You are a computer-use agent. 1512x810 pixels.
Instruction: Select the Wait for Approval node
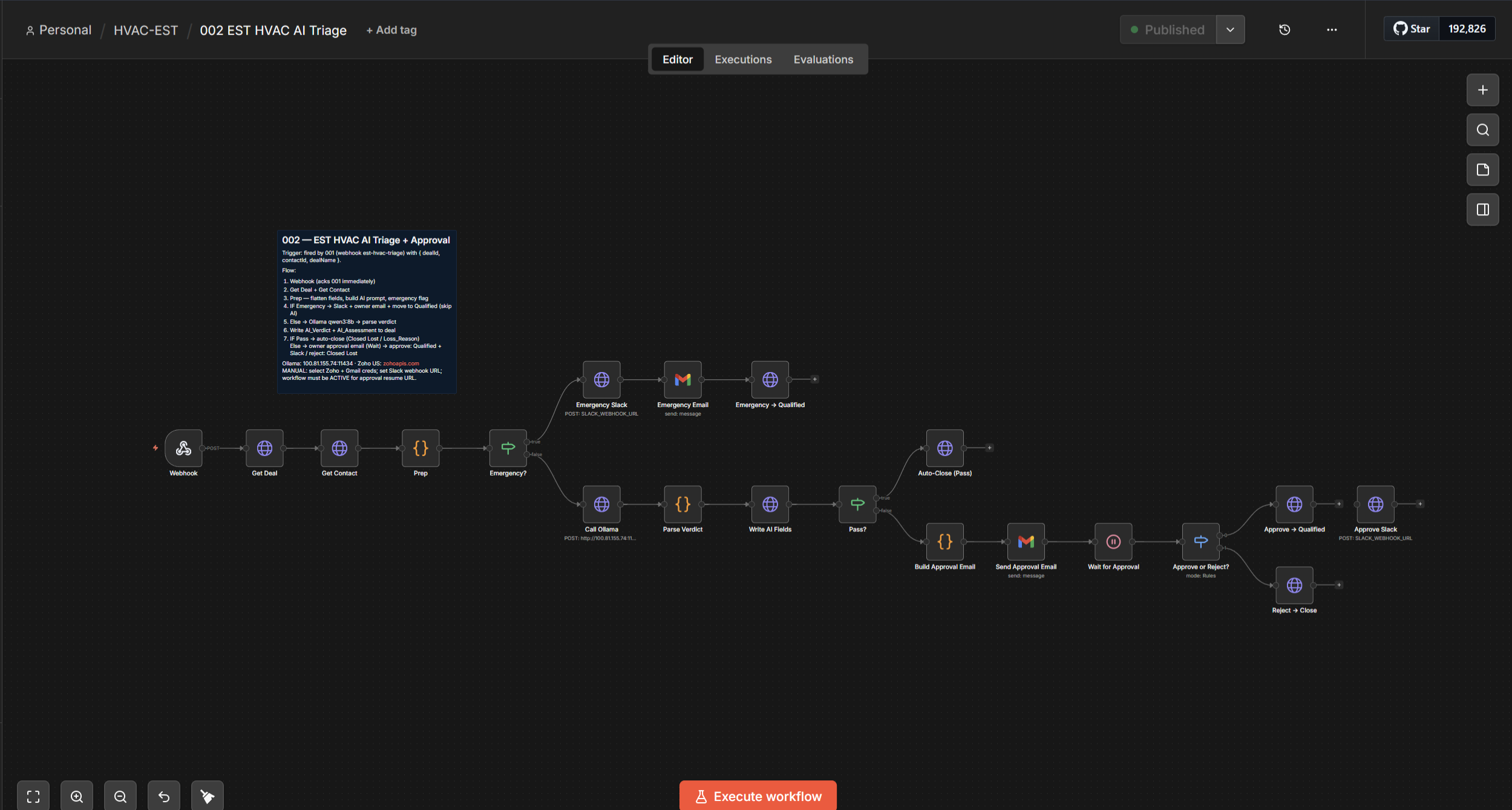(1113, 542)
